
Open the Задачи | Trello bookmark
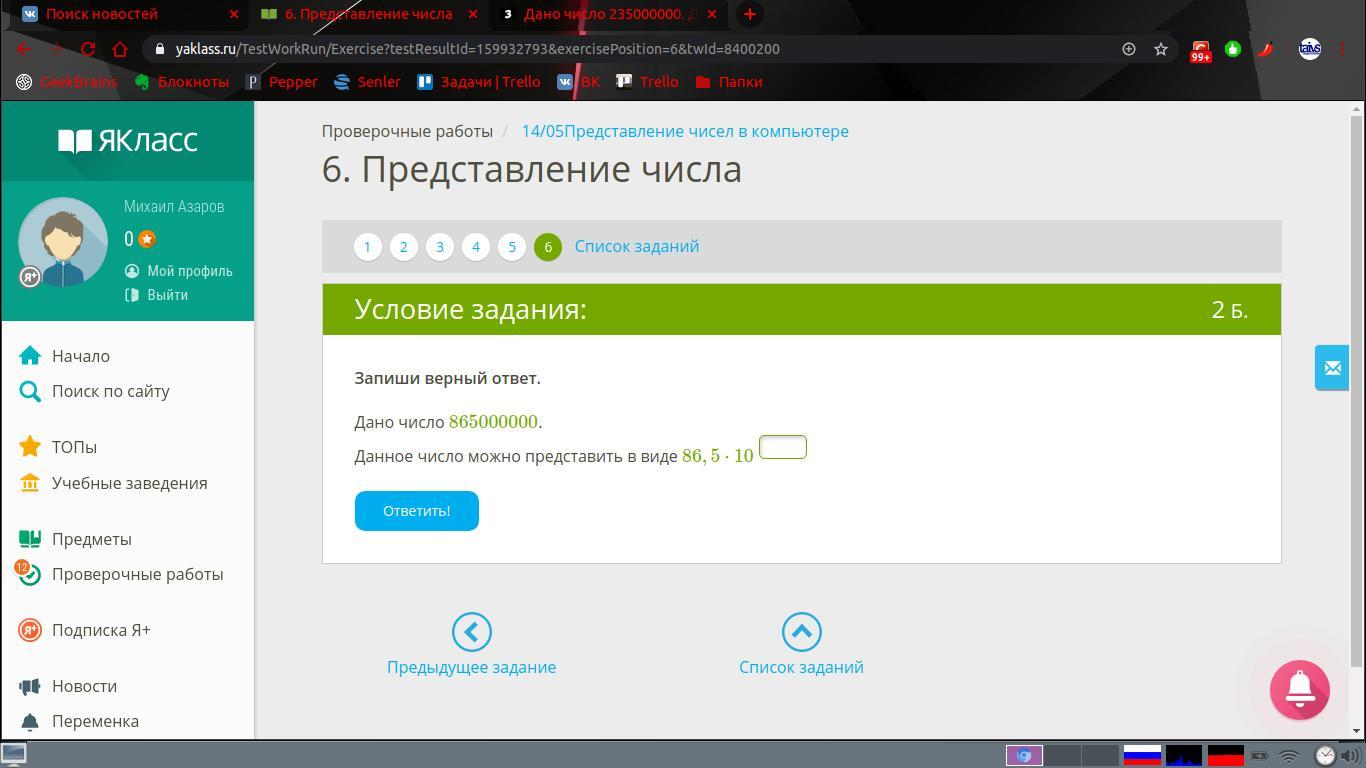[x=479, y=82]
